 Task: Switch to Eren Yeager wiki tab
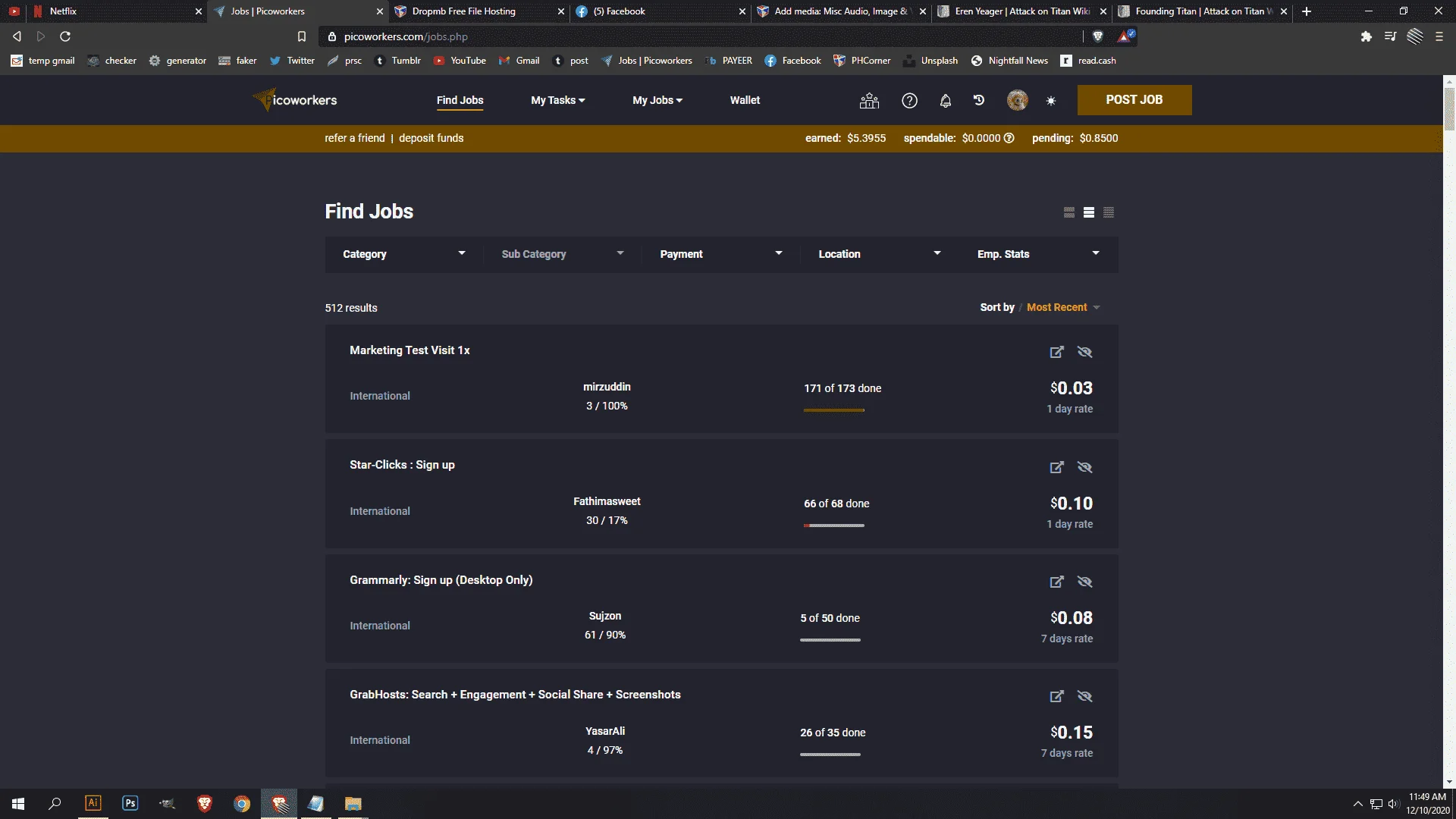click(1021, 11)
